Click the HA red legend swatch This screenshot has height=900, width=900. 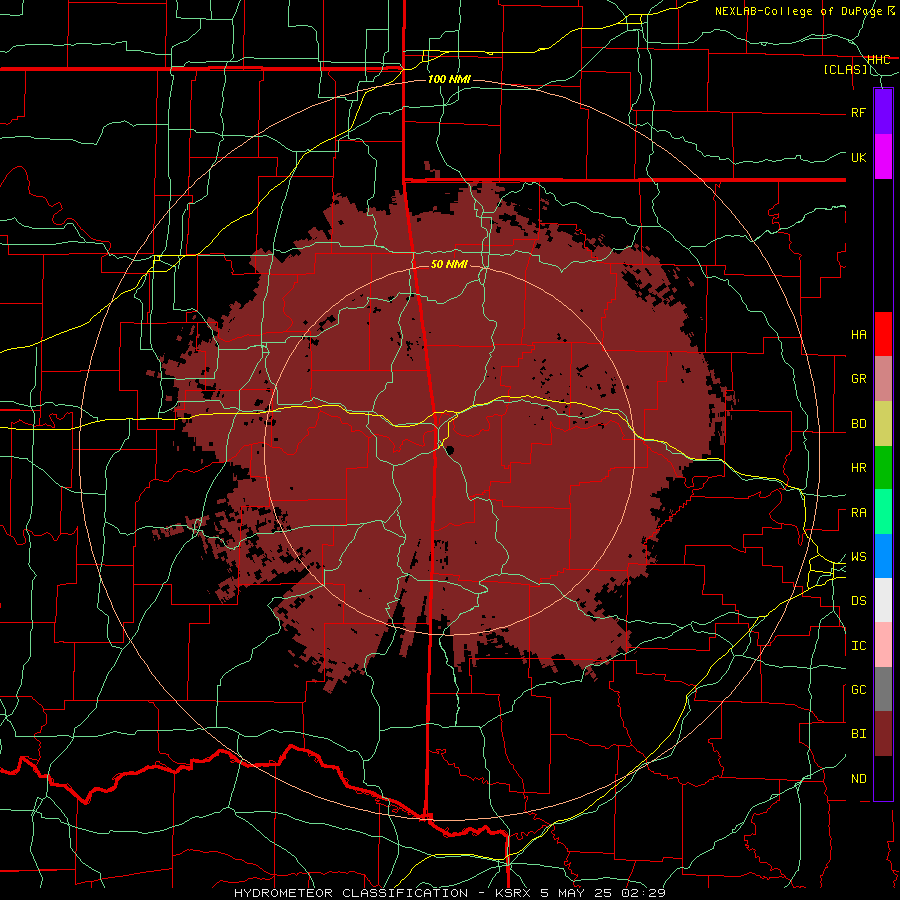point(883,334)
